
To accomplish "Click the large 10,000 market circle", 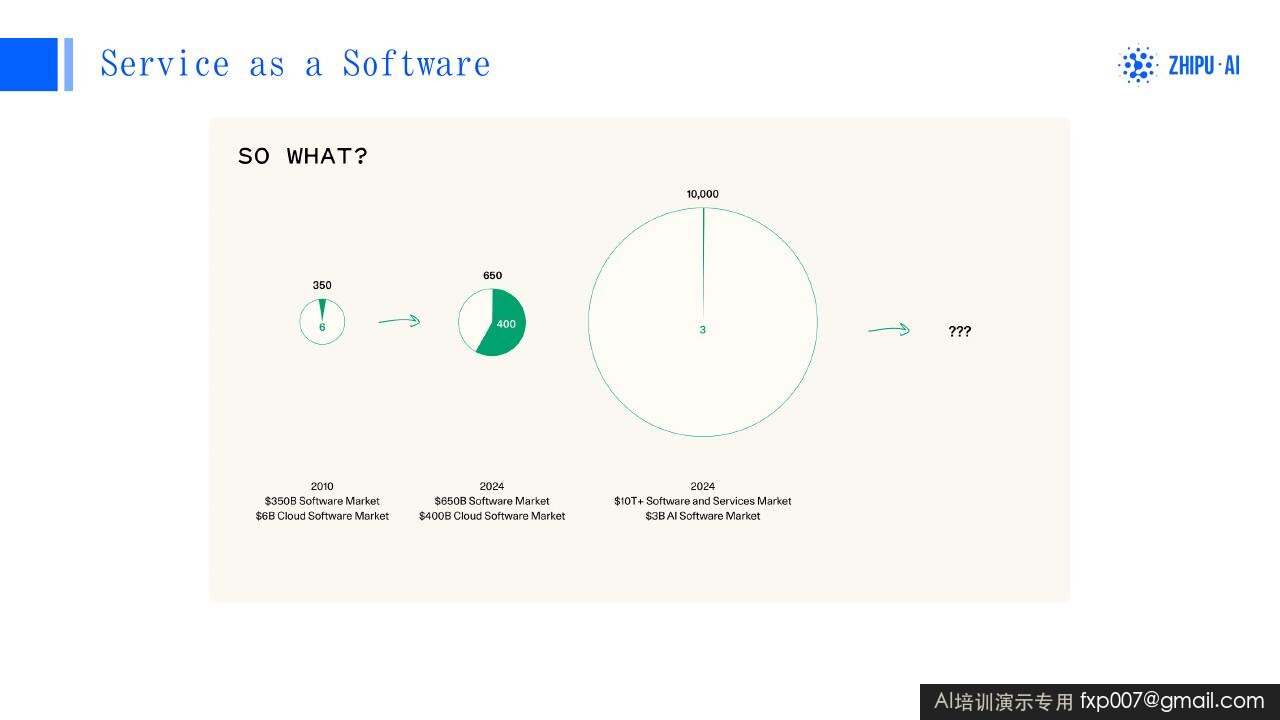I will (x=703, y=322).
